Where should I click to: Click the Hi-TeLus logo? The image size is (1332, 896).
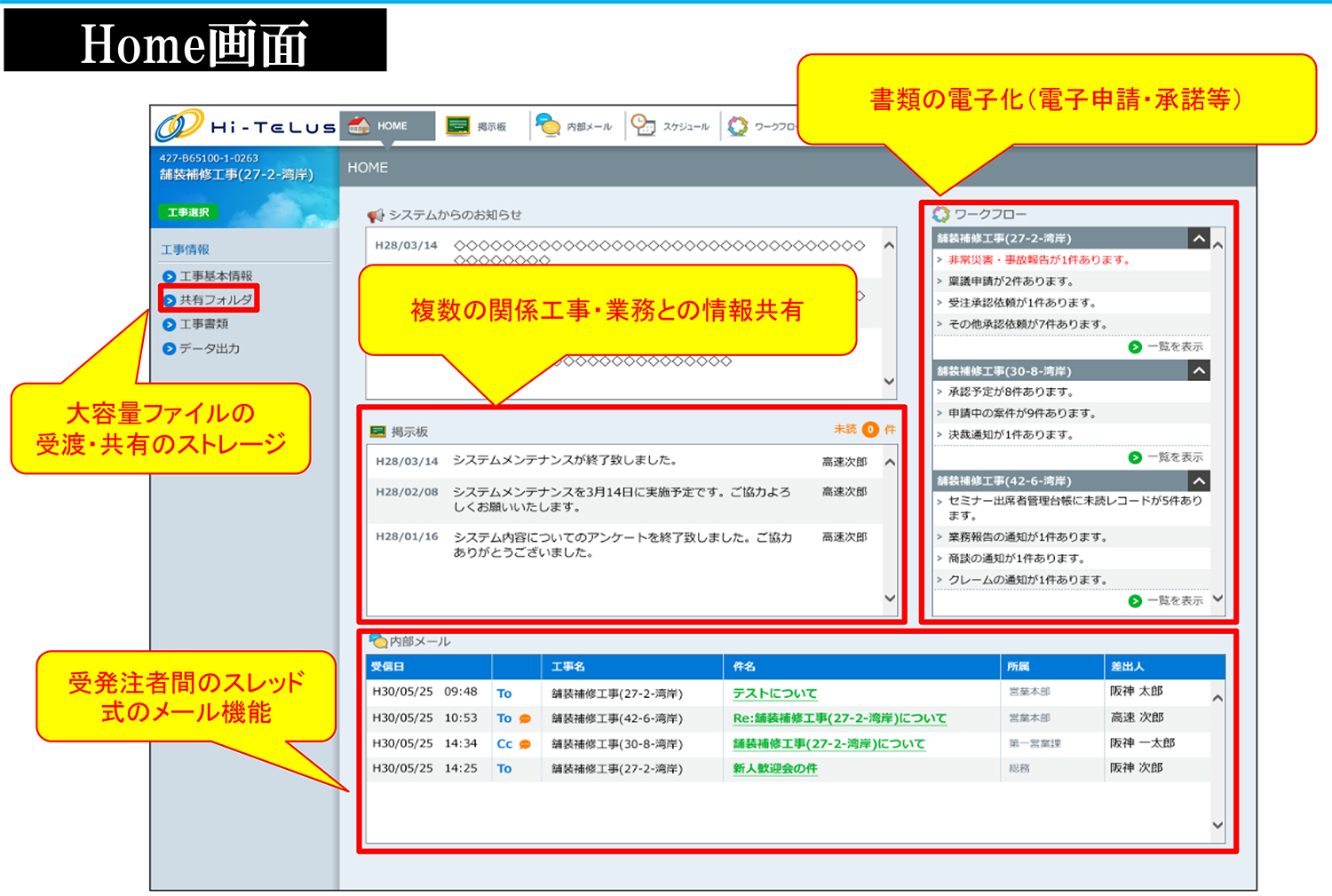coord(246,127)
